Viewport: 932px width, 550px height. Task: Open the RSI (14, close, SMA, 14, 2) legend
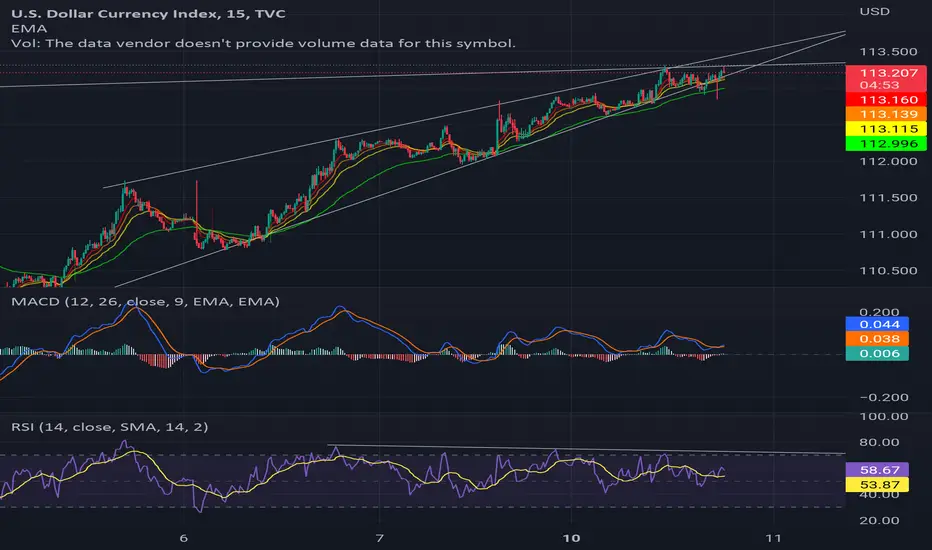tap(110, 427)
